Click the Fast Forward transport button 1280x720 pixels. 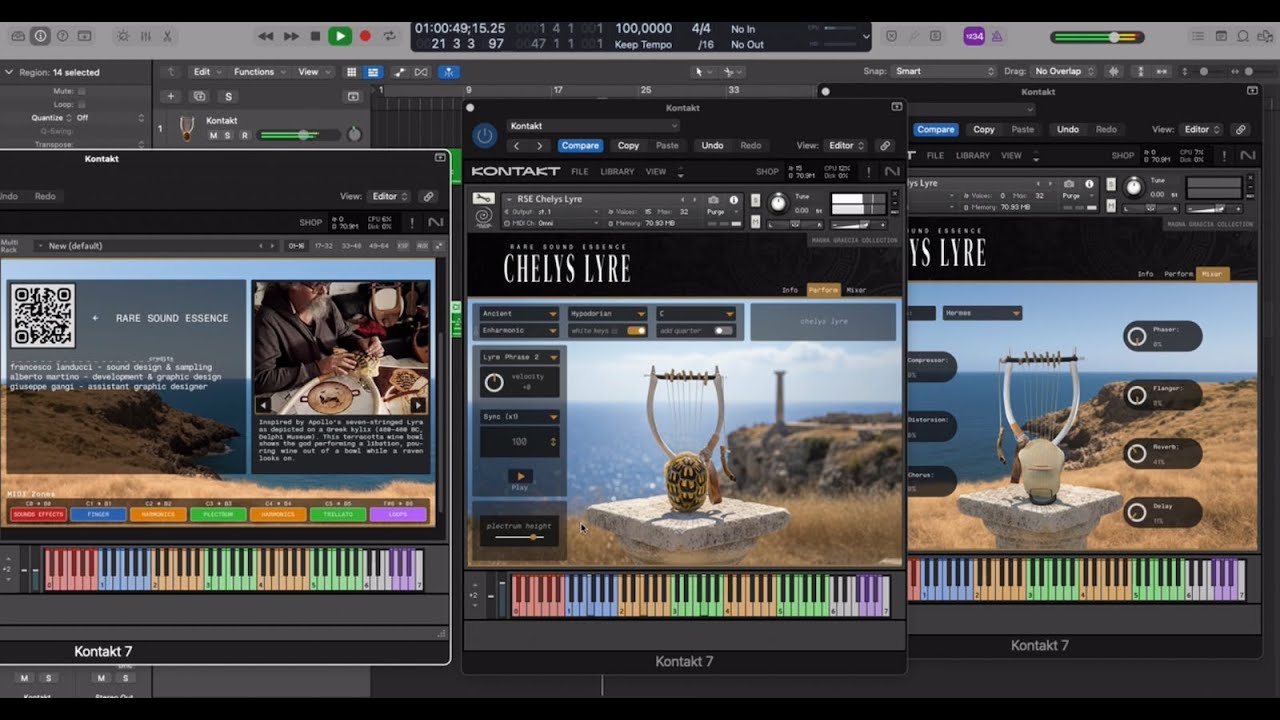coord(291,36)
